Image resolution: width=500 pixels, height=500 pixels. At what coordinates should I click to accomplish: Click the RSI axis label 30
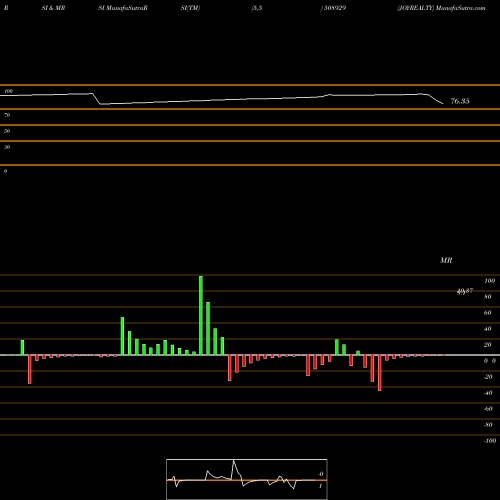pyautogui.click(x=7, y=147)
